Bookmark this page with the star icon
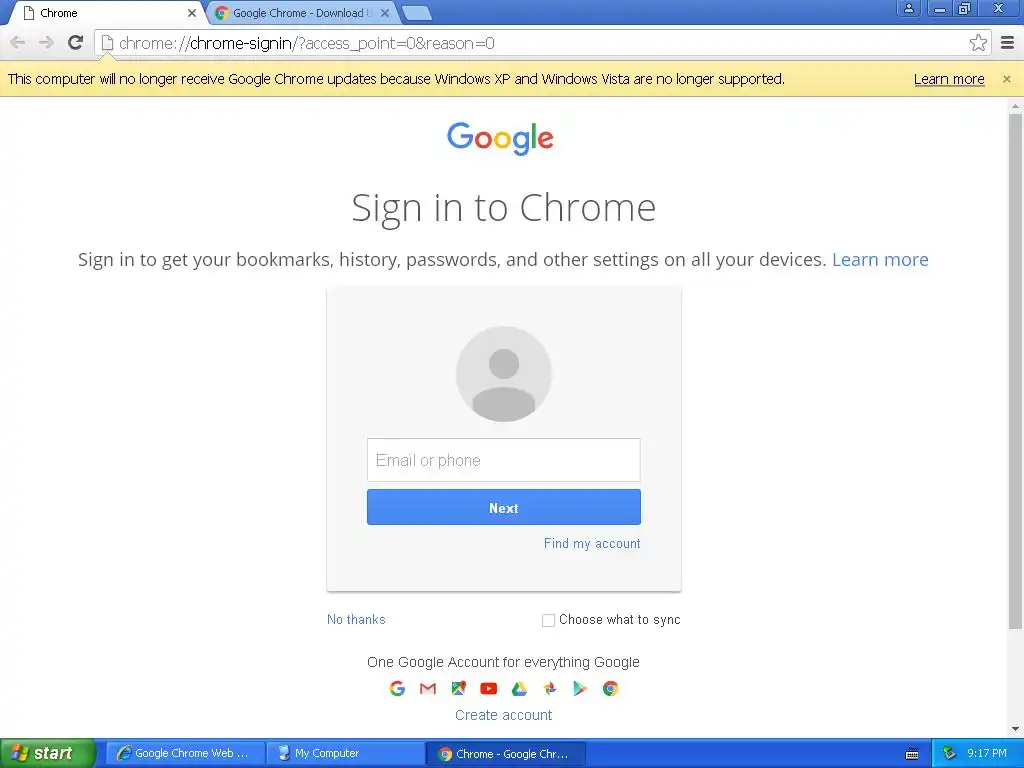 pyautogui.click(x=978, y=43)
